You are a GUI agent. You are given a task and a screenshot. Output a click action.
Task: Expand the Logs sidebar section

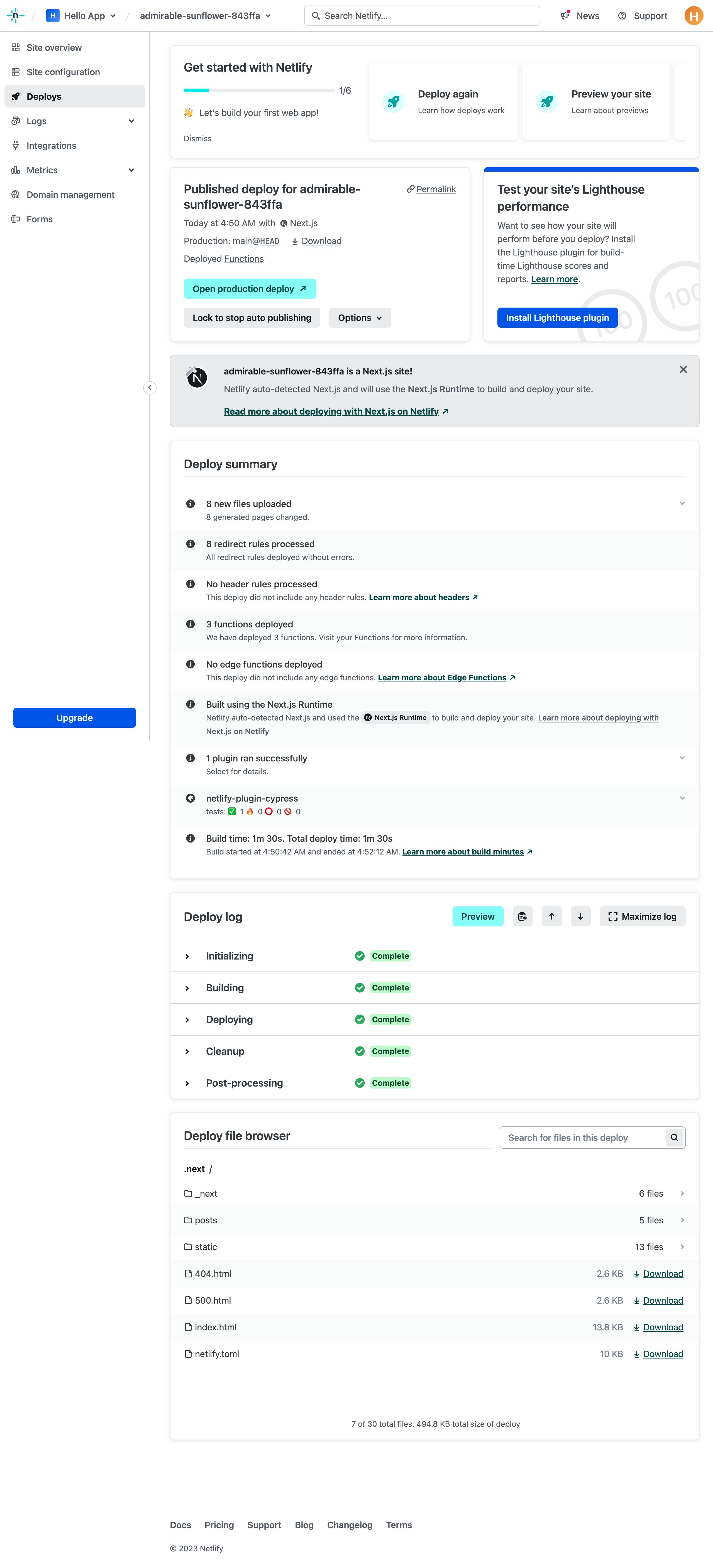point(131,121)
